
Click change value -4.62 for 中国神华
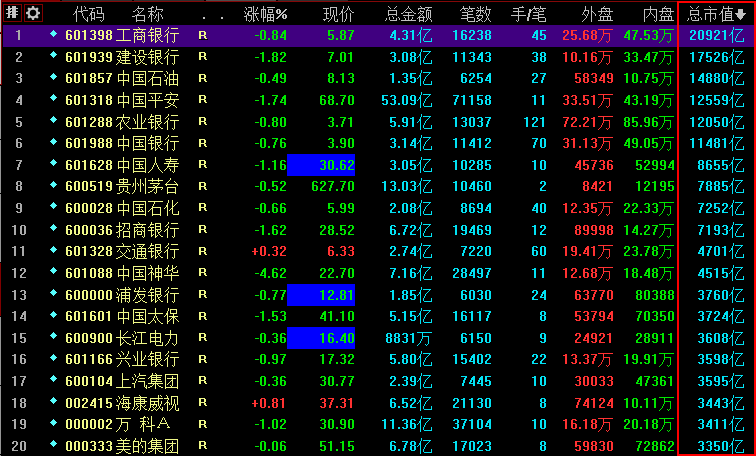click(x=270, y=273)
